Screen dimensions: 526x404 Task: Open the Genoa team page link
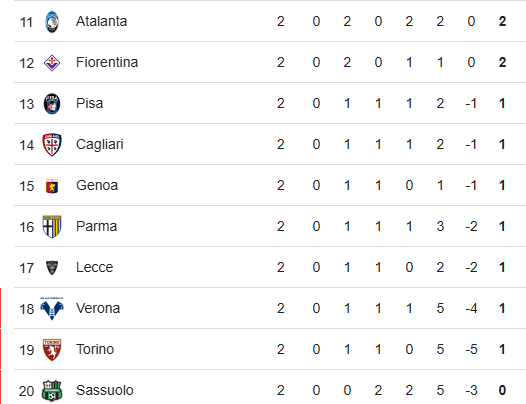97,185
